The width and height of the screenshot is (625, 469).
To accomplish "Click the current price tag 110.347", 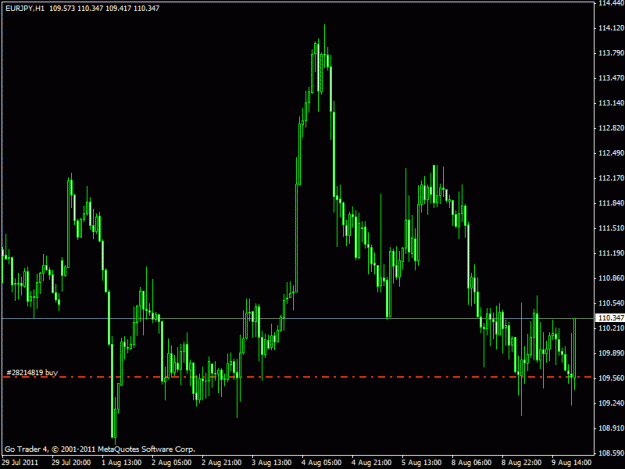I will coord(610,318).
